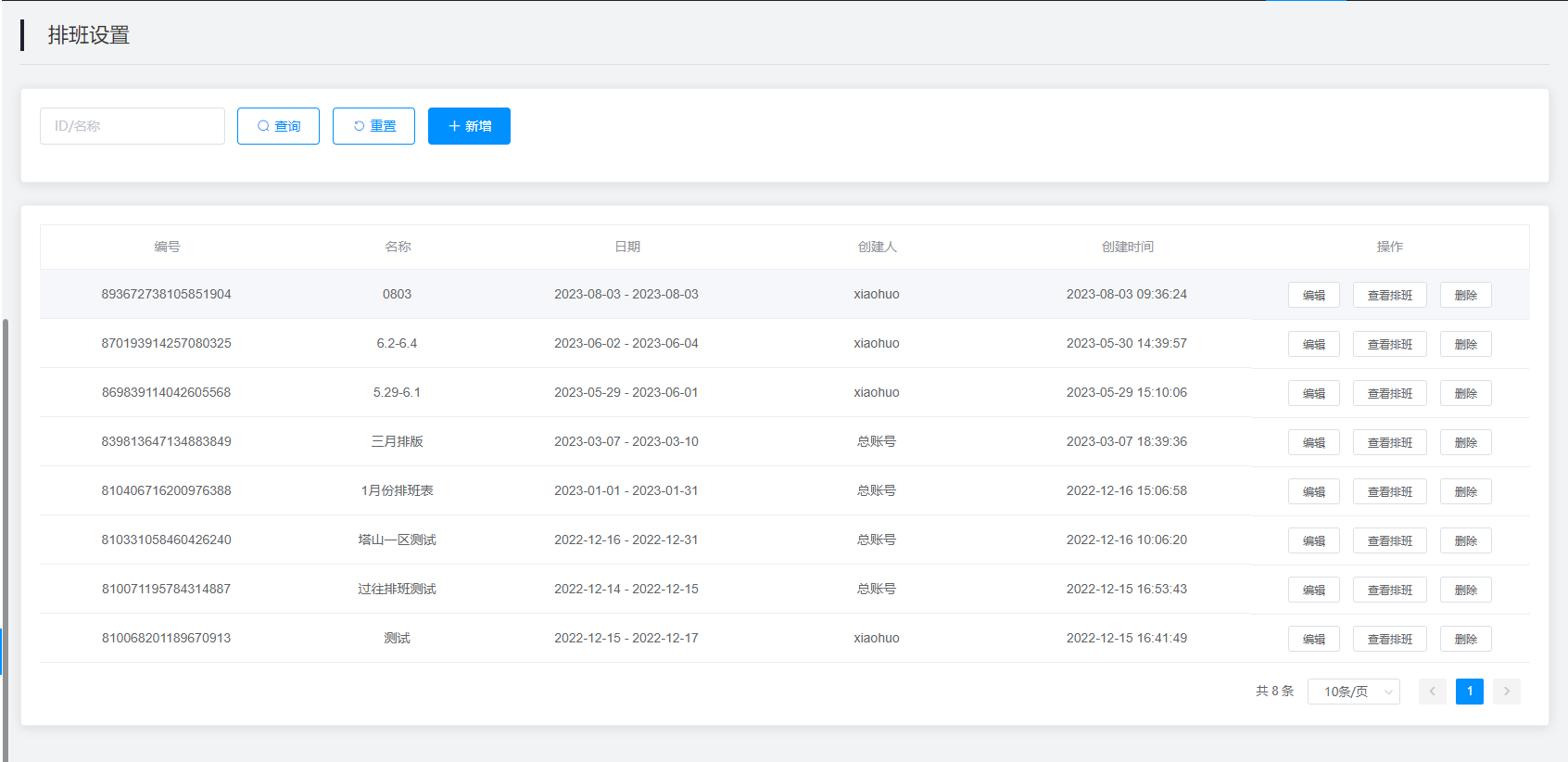Click the 新增 add button
This screenshot has width=1568, height=762.
click(x=469, y=126)
